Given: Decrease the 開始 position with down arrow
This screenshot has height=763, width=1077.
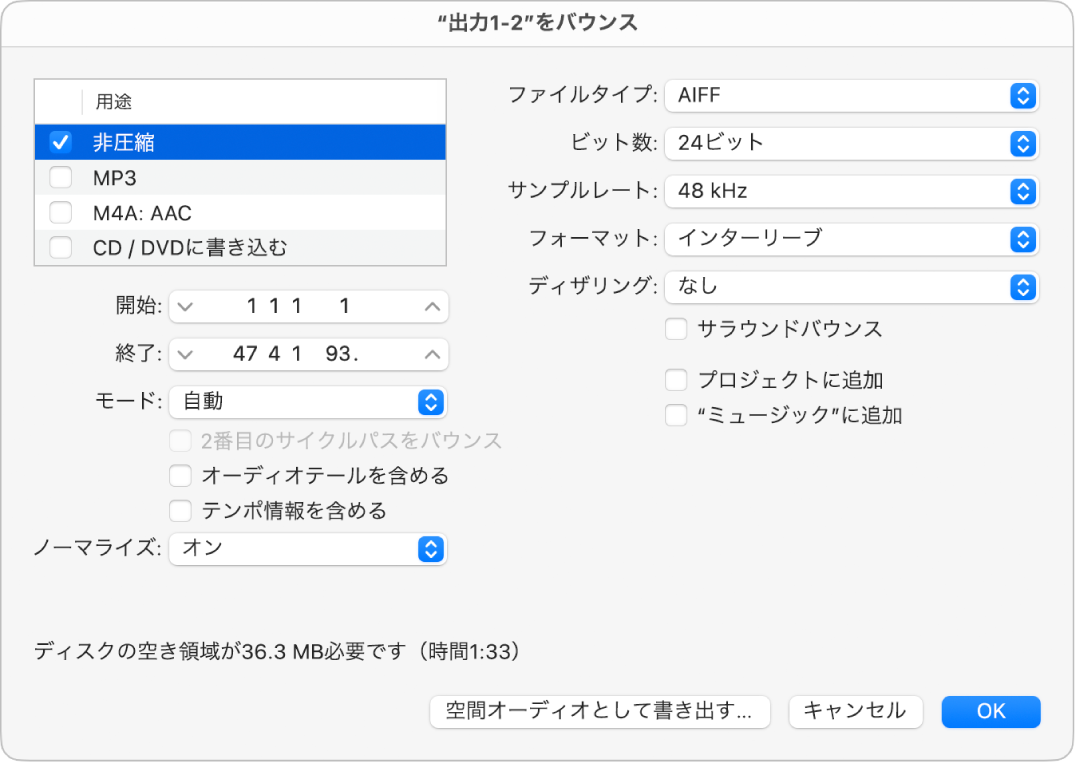Looking at the screenshot, I should (184, 306).
